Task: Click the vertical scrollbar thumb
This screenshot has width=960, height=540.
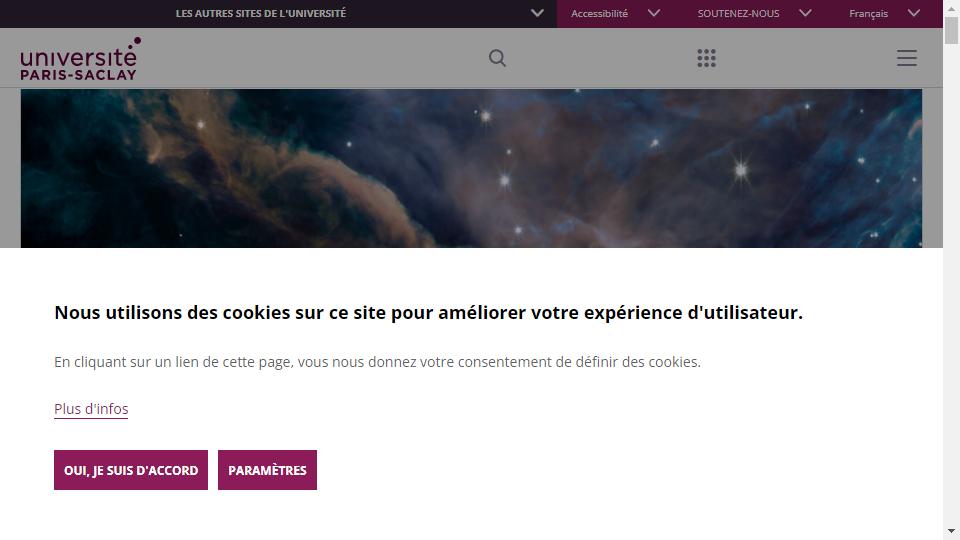Action: [x=951, y=31]
